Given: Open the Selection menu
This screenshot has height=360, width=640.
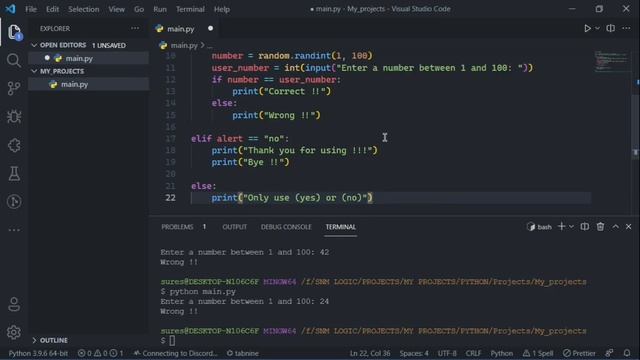Looking at the screenshot, I should 84,9.
